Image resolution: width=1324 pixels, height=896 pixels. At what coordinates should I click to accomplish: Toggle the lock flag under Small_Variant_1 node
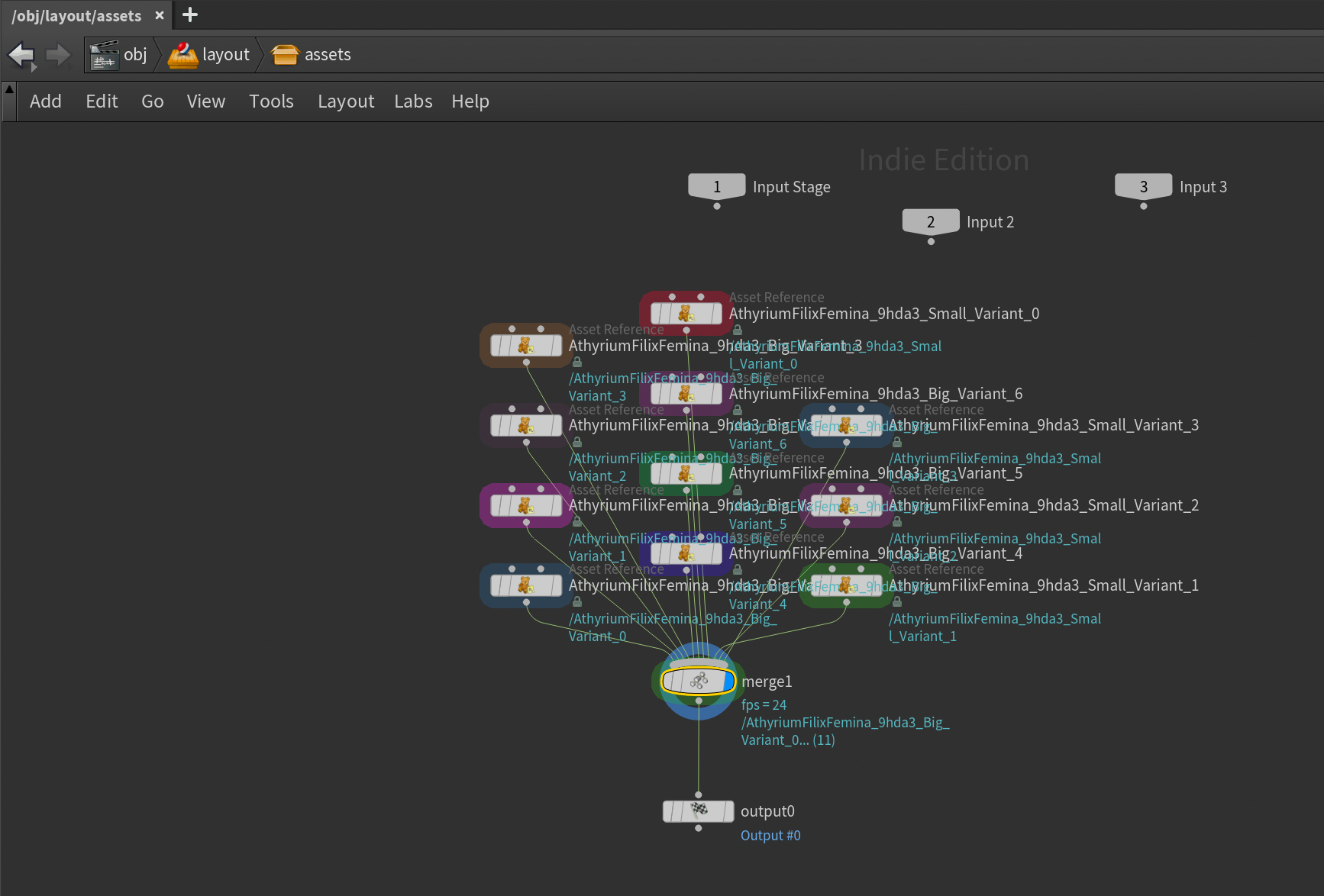point(897,602)
